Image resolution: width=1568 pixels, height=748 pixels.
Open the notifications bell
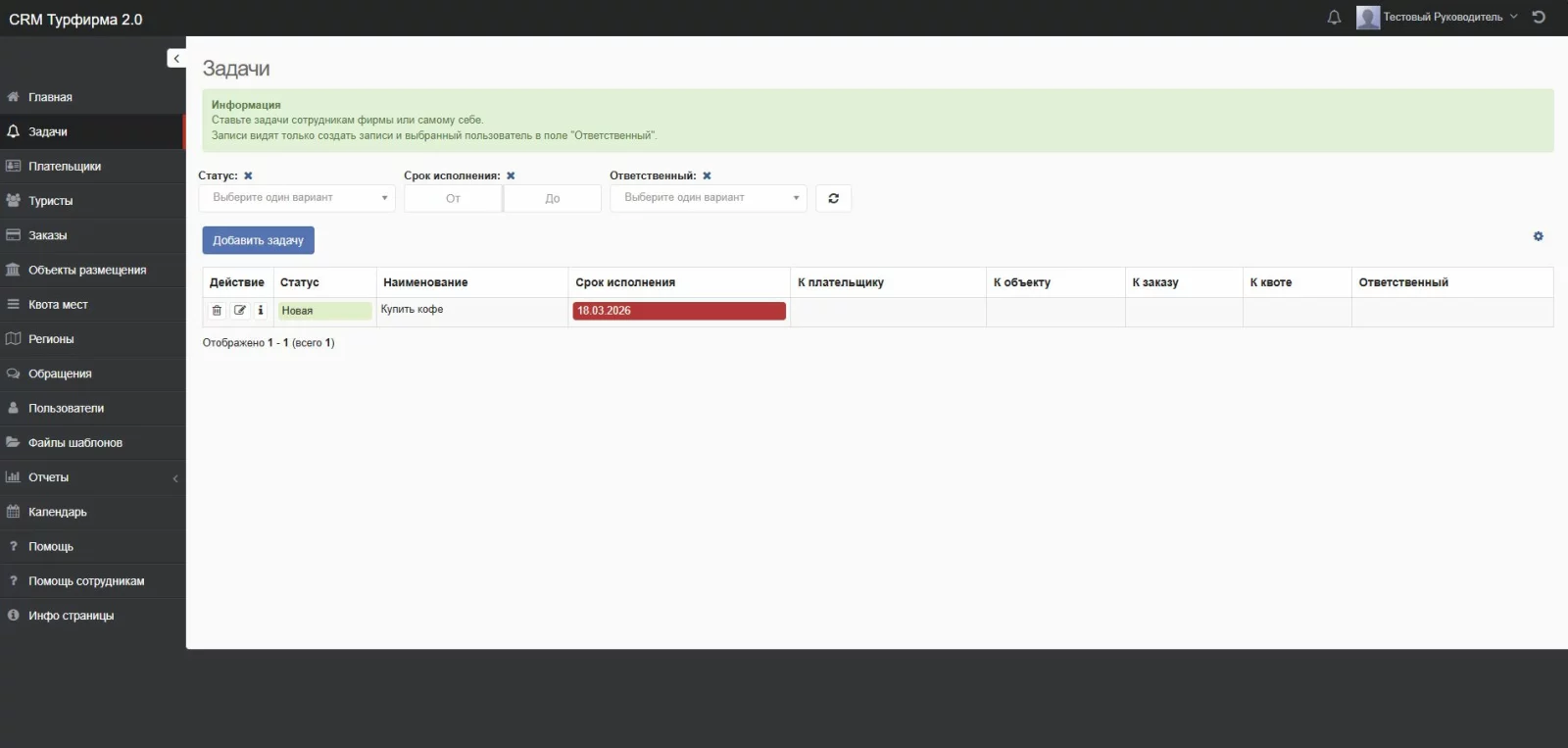(x=1334, y=18)
